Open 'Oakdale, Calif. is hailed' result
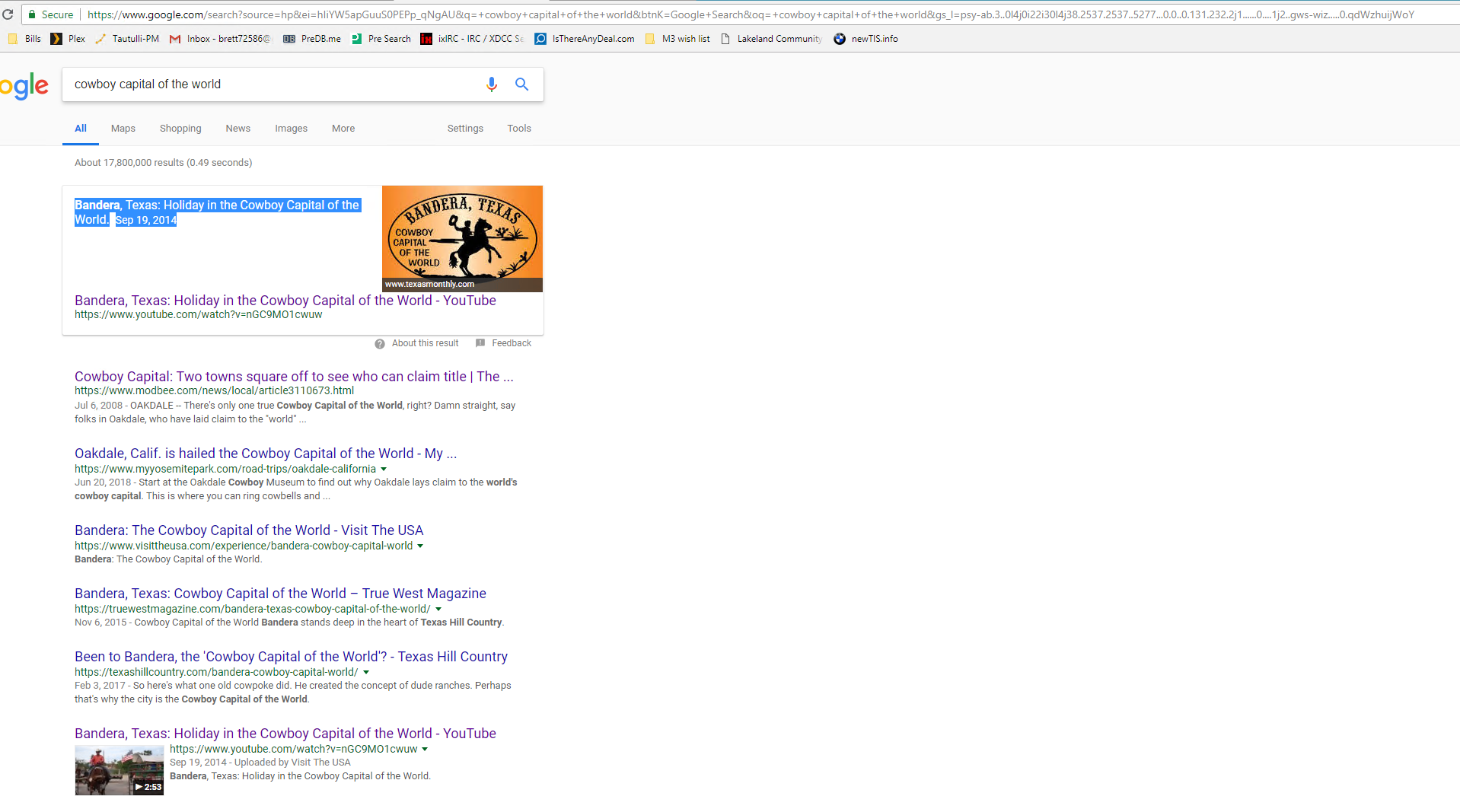 pos(266,454)
